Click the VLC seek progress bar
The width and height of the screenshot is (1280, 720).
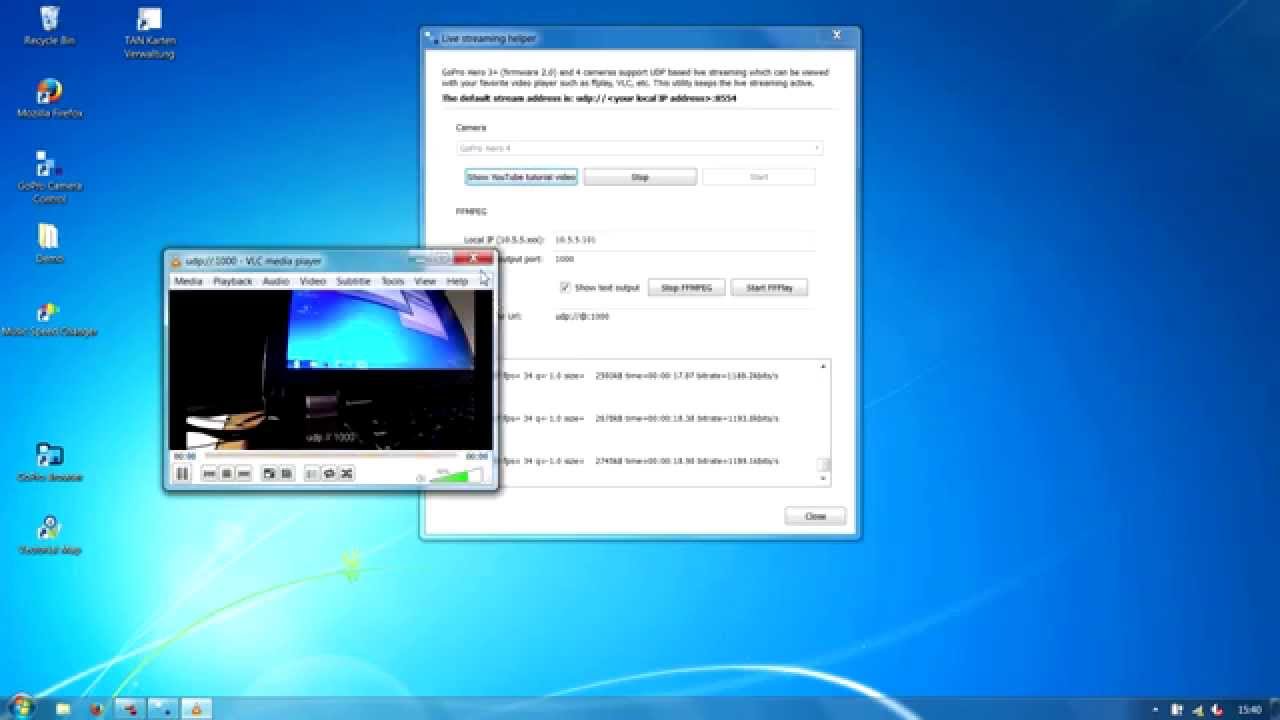point(330,456)
